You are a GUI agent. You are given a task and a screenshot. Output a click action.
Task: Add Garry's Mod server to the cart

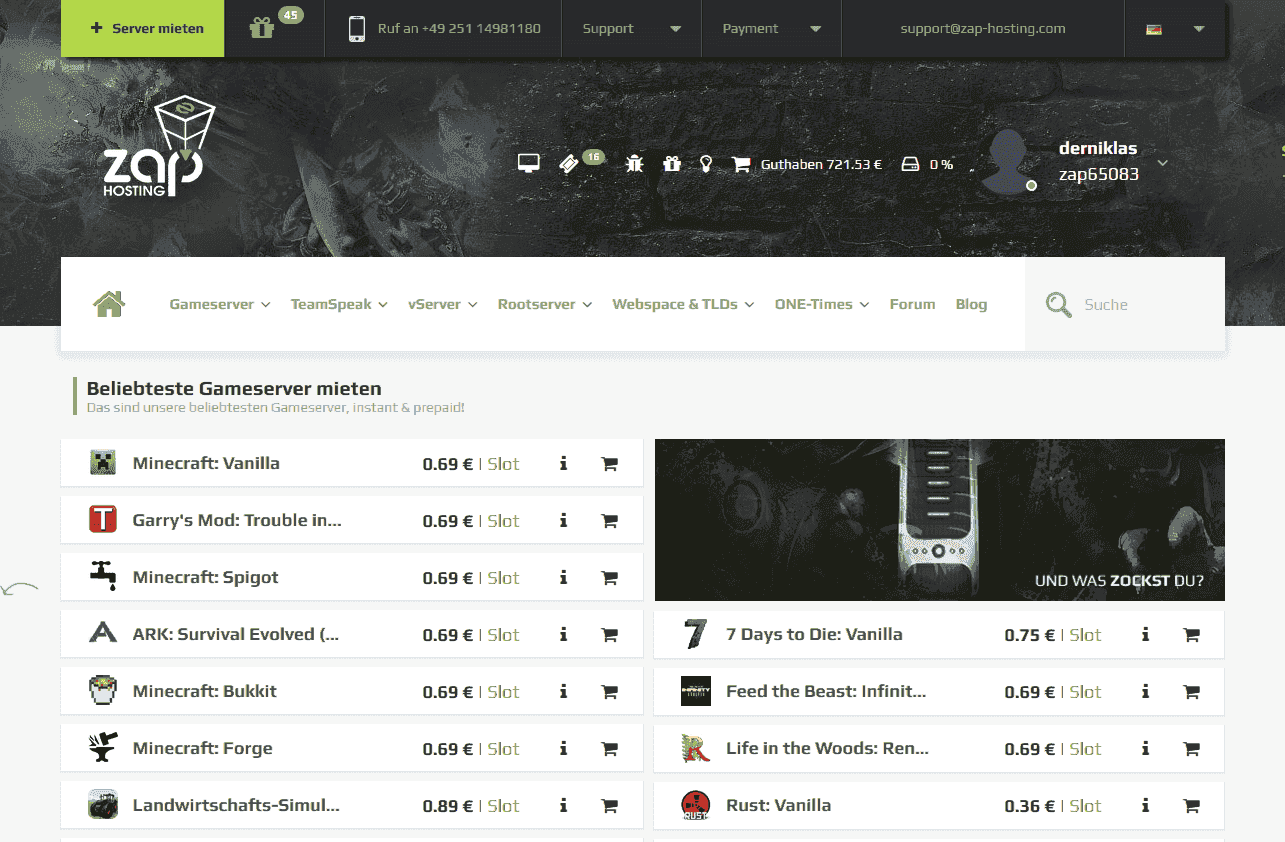click(609, 520)
